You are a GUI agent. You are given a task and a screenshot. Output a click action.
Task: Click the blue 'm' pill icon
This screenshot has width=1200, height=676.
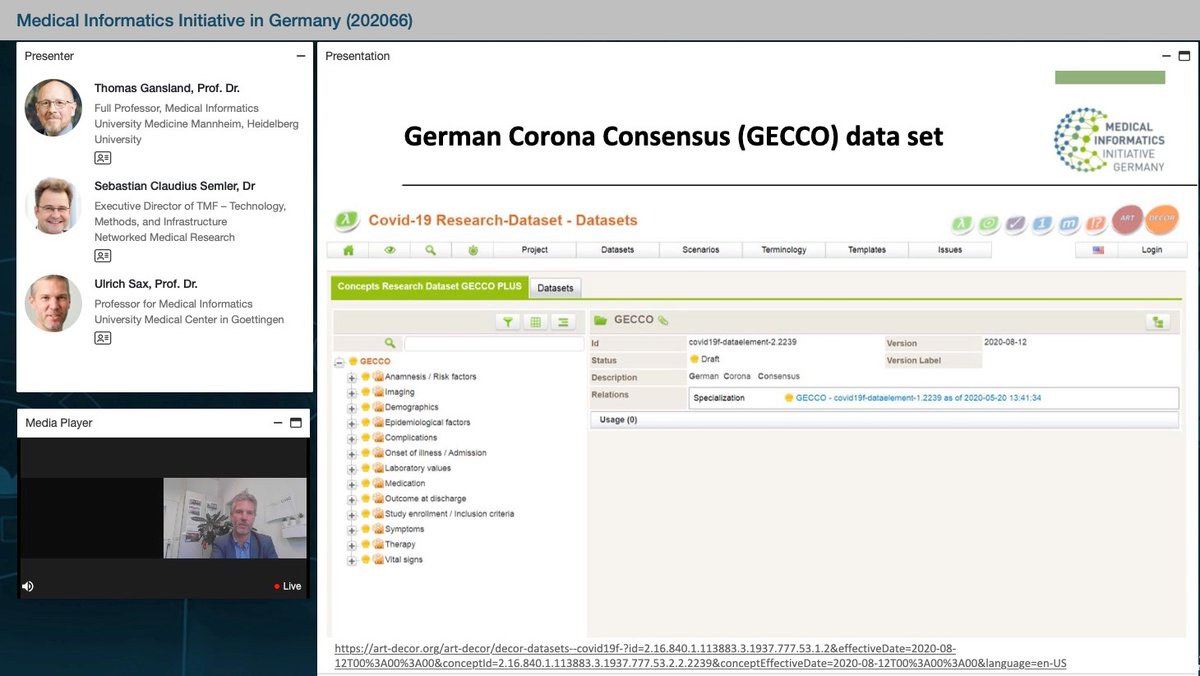click(1068, 224)
